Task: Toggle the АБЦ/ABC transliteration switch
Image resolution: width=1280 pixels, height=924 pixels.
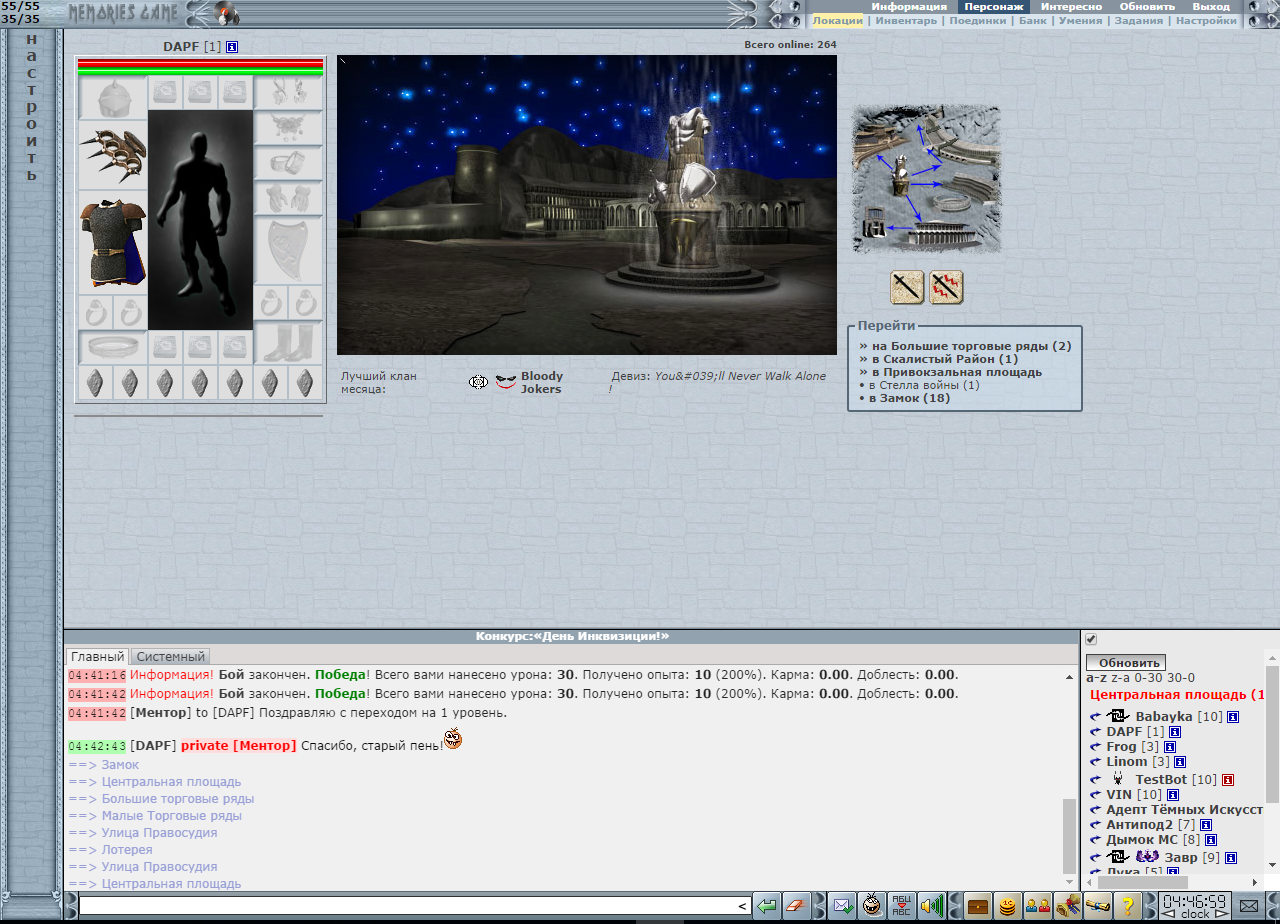Action: pyautogui.click(x=901, y=906)
